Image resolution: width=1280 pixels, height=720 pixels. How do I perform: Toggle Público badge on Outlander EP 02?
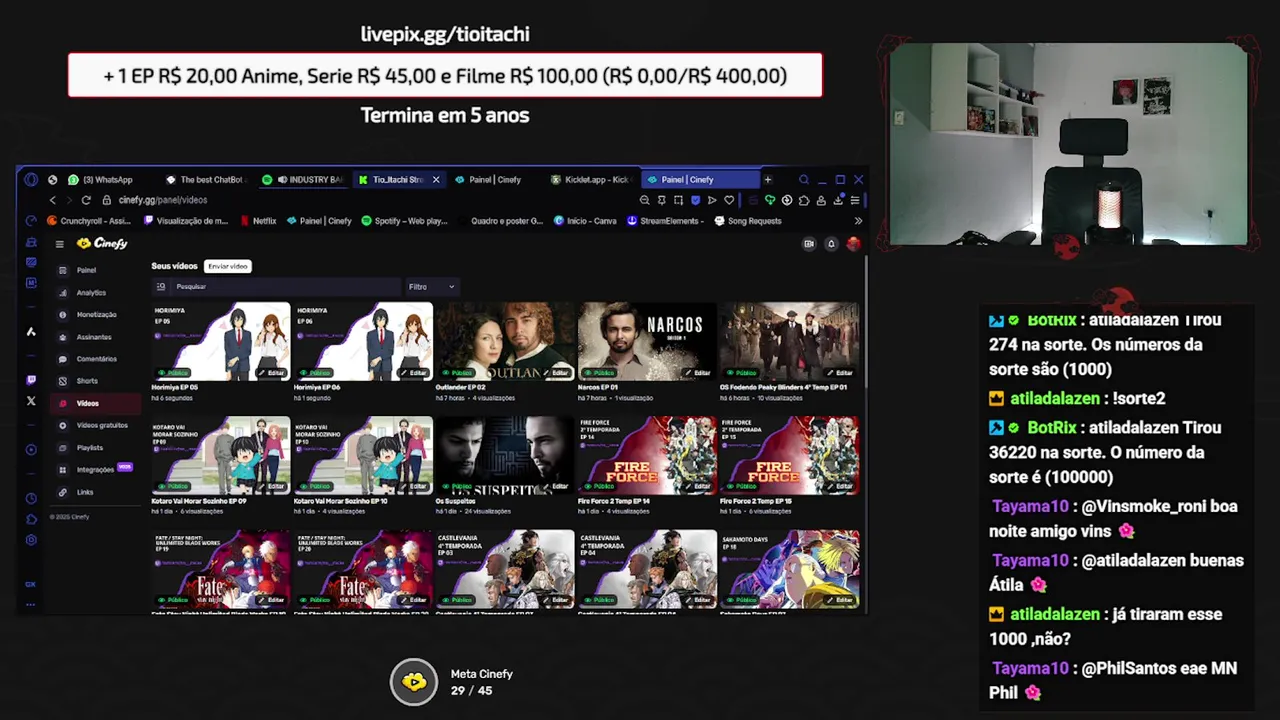(x=457, y=373)
